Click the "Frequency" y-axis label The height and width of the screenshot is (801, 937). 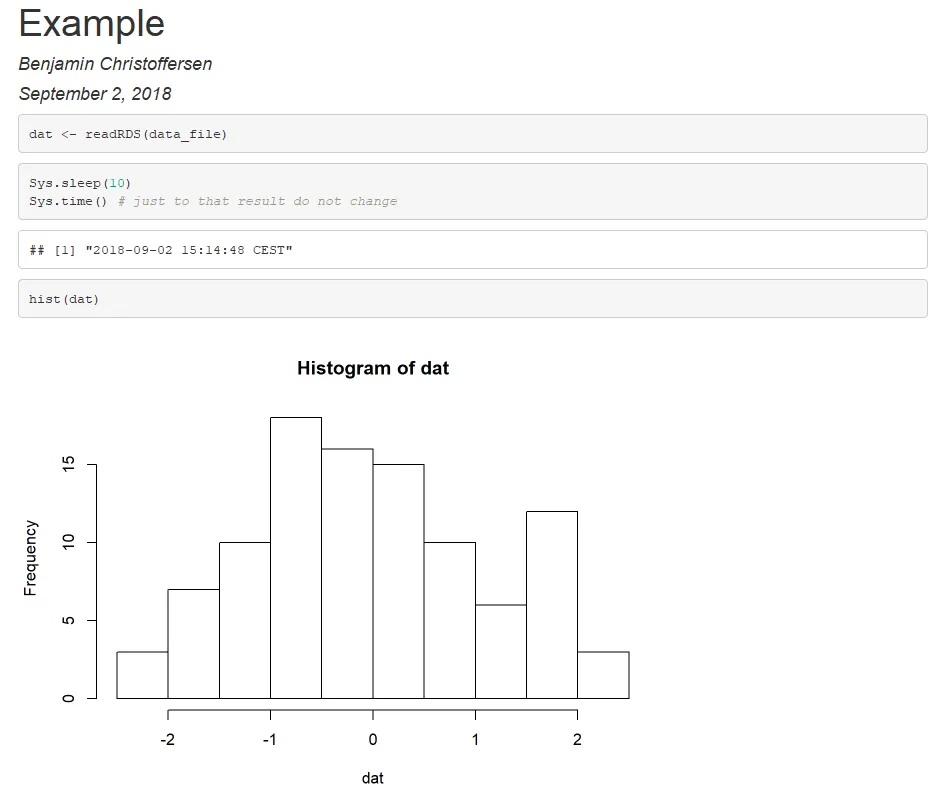(31, 558)
